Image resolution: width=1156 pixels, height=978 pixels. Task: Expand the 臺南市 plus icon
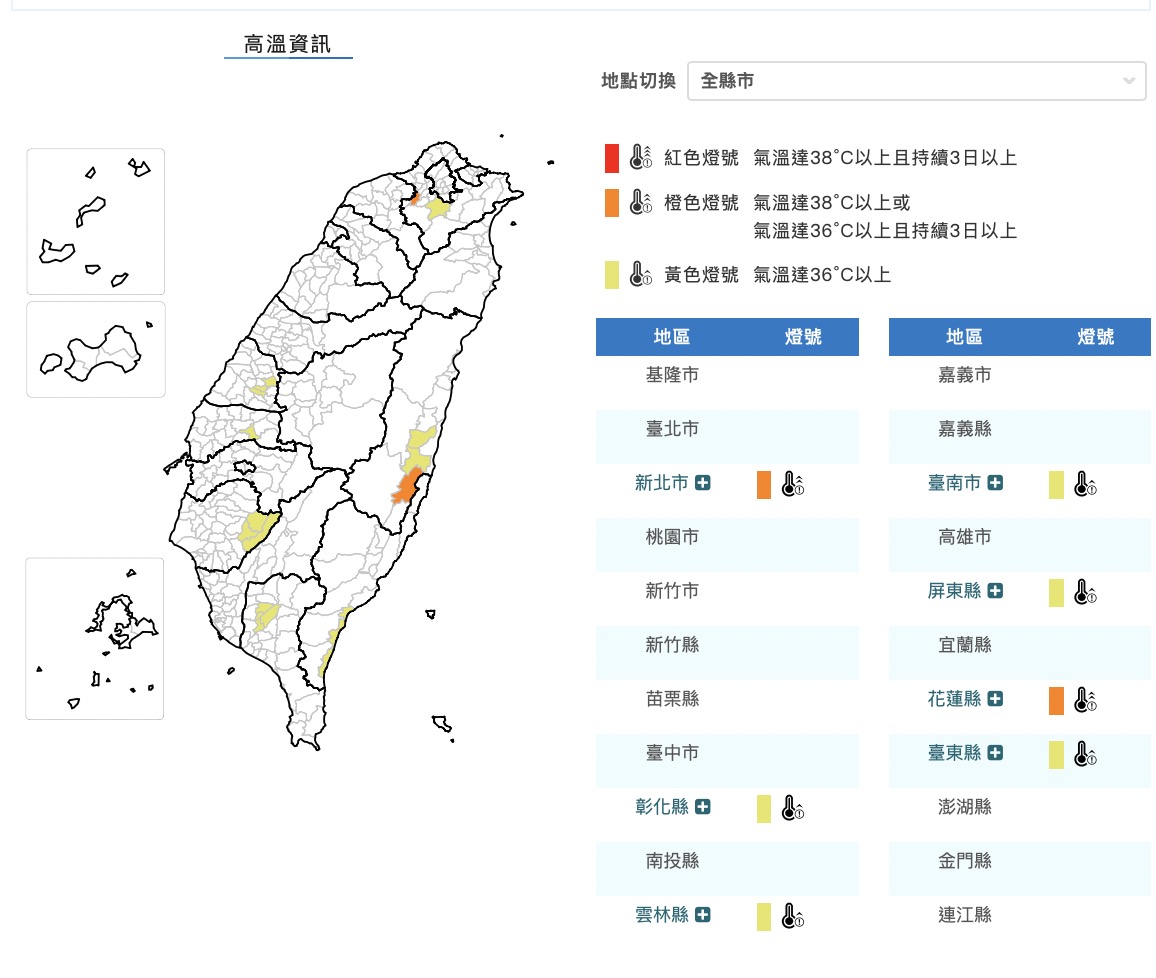995,483
